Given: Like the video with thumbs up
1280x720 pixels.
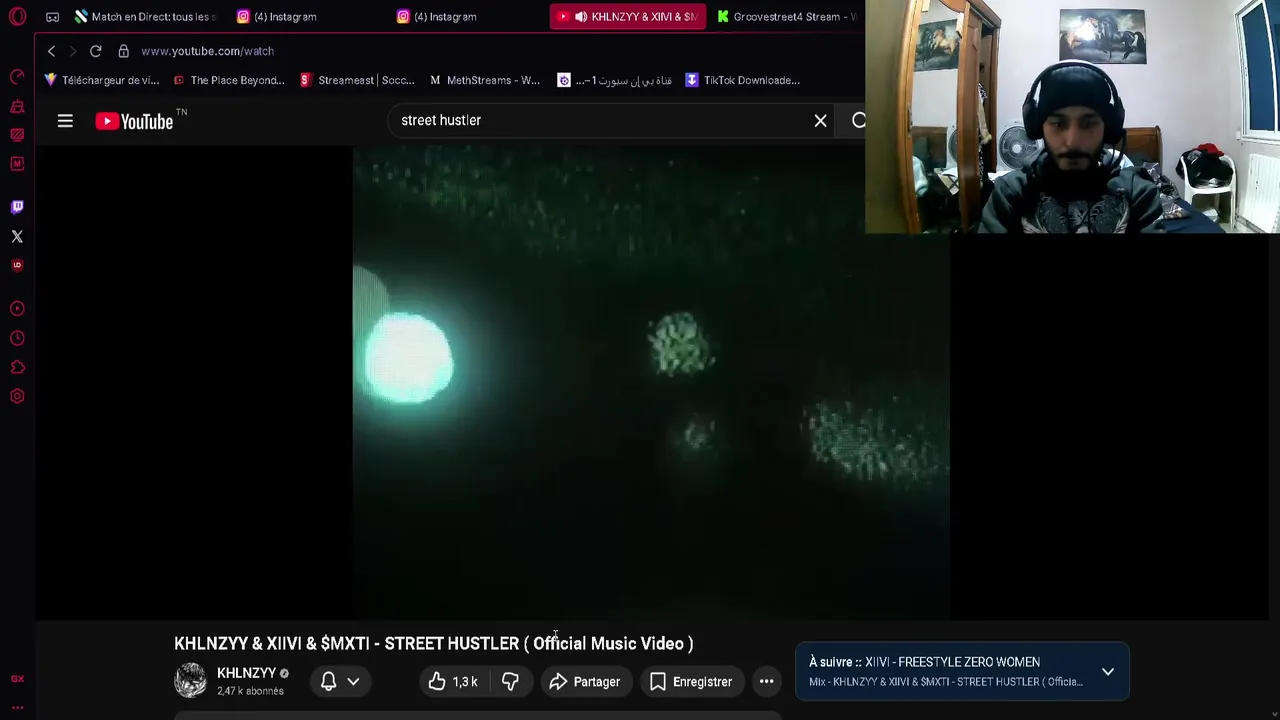Looking at the screenshot, I should coord(454,682).
